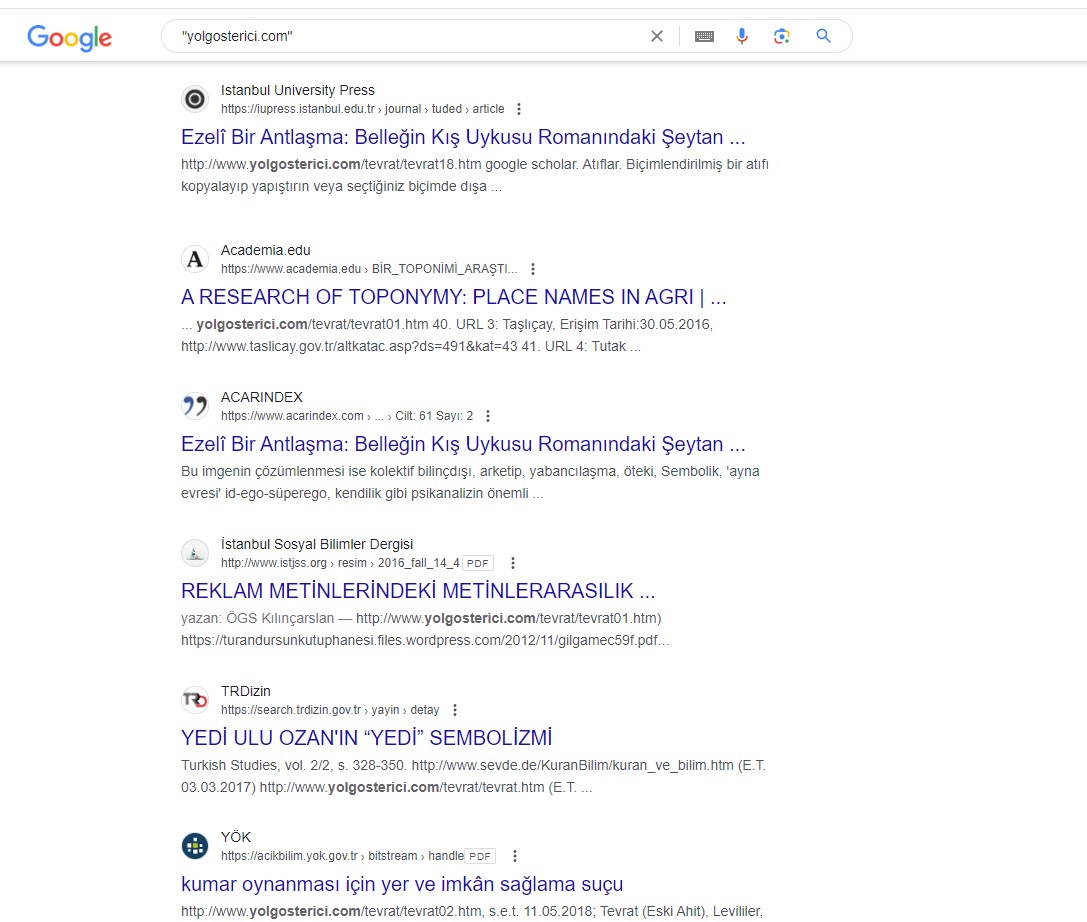Click snippet mentioning tevrat02.htm, s.e.t. 11.05.2018
The height and width of the screenshot is (922, 1087).
471,912
